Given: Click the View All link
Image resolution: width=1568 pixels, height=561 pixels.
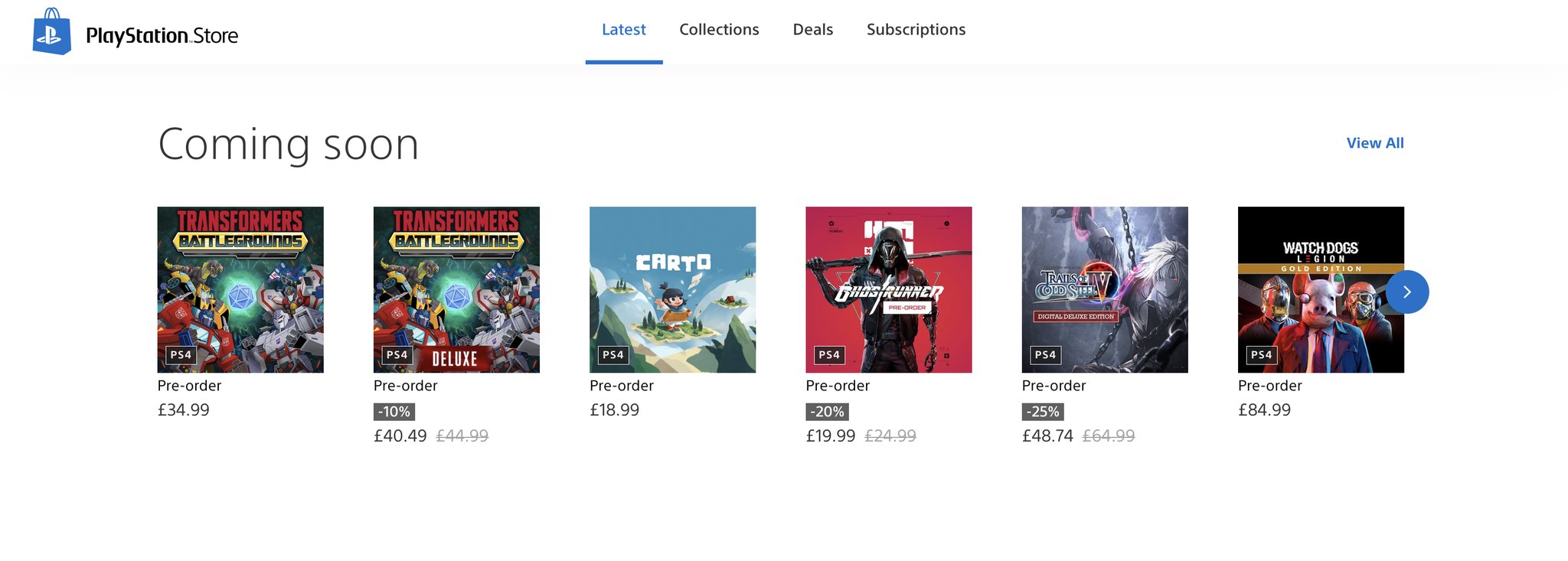Looking at the screenshot, I should click(x=1374, y=143).
